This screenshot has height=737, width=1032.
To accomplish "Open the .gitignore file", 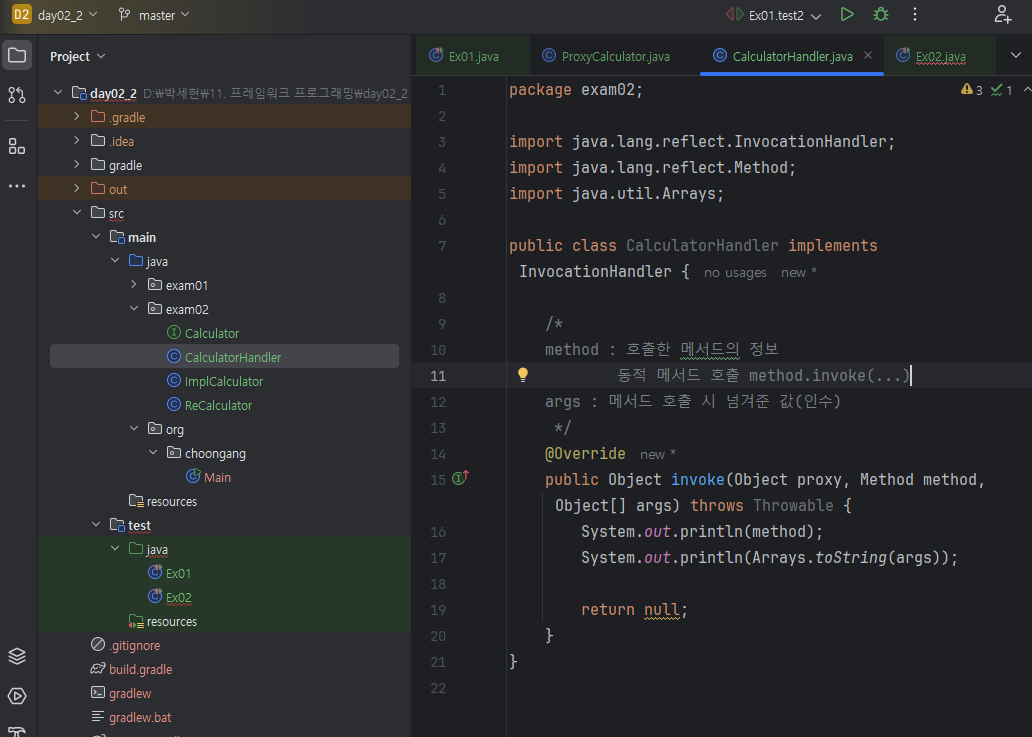I will point(126,646).
